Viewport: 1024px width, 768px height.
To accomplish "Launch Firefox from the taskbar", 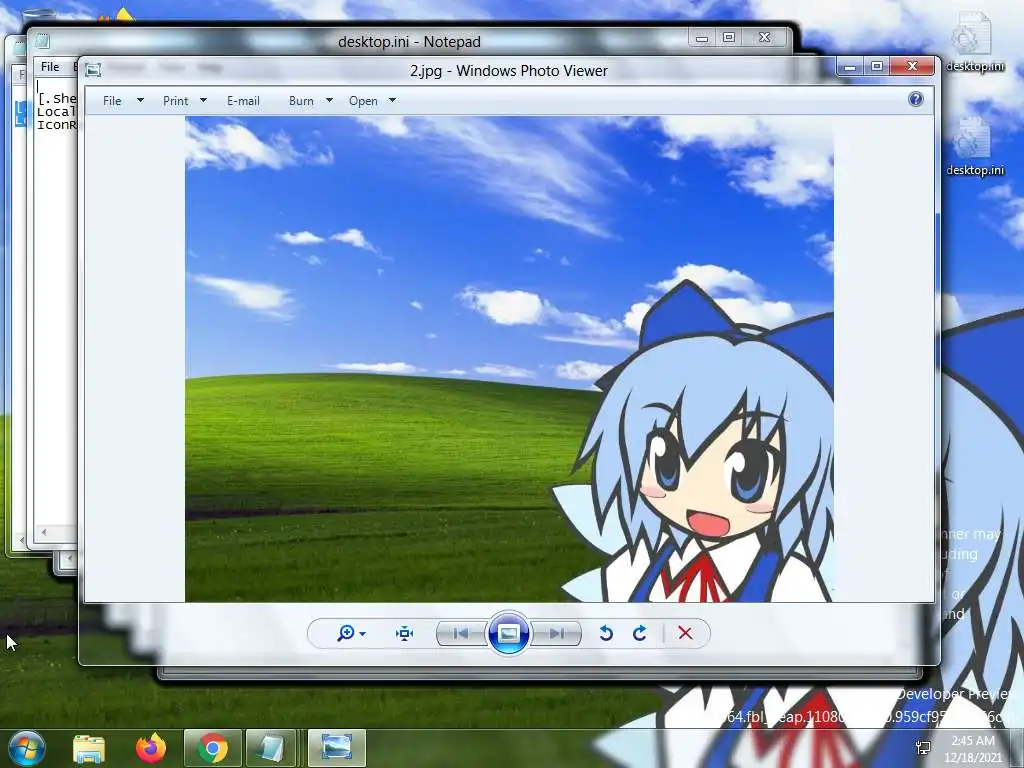I will 152,748.
